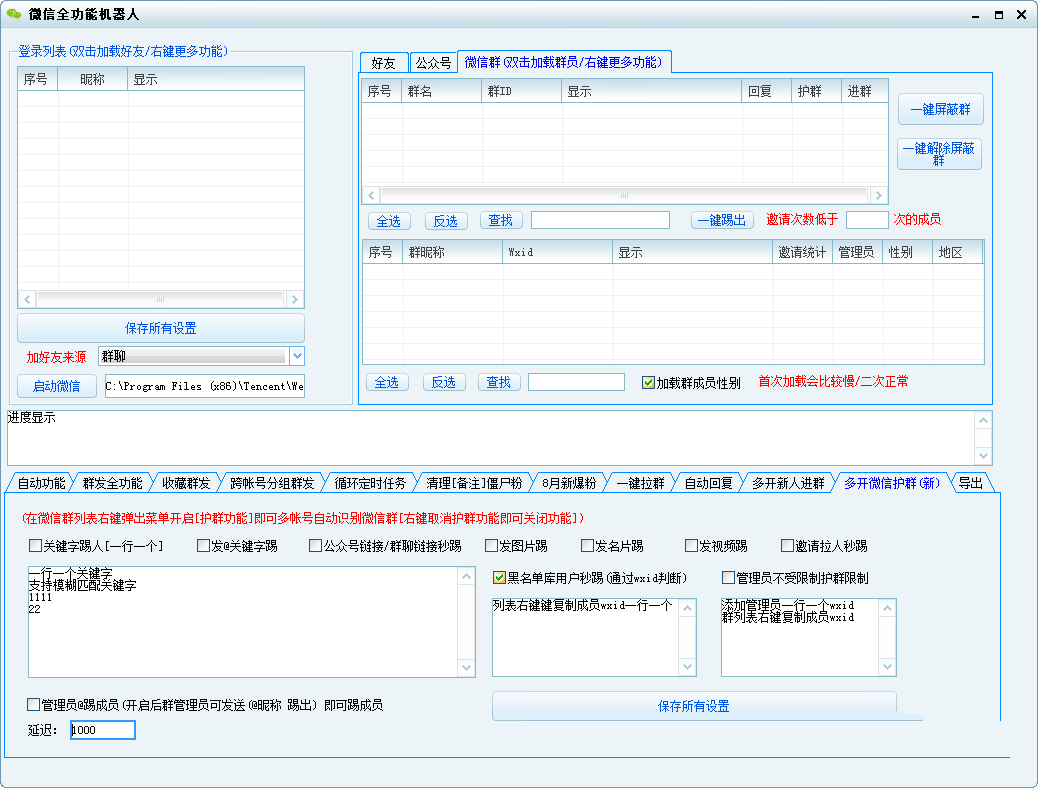The height and width of the screenshot is (788, 1038).
Task: Click 保存所有设置 under the login list
Action: (161, 328)
